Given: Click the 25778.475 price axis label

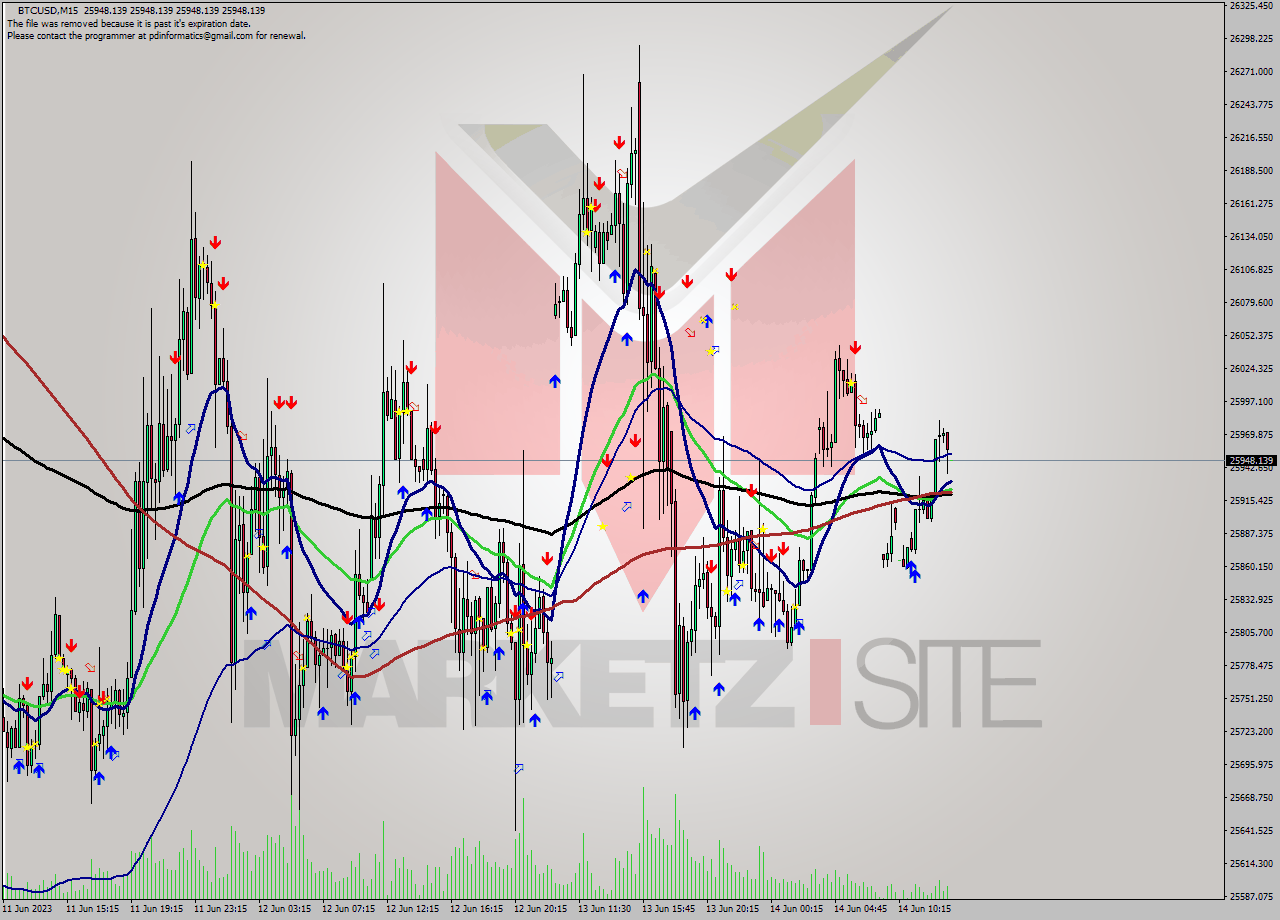Looking at the screenshot, I should click(1252, 666).
